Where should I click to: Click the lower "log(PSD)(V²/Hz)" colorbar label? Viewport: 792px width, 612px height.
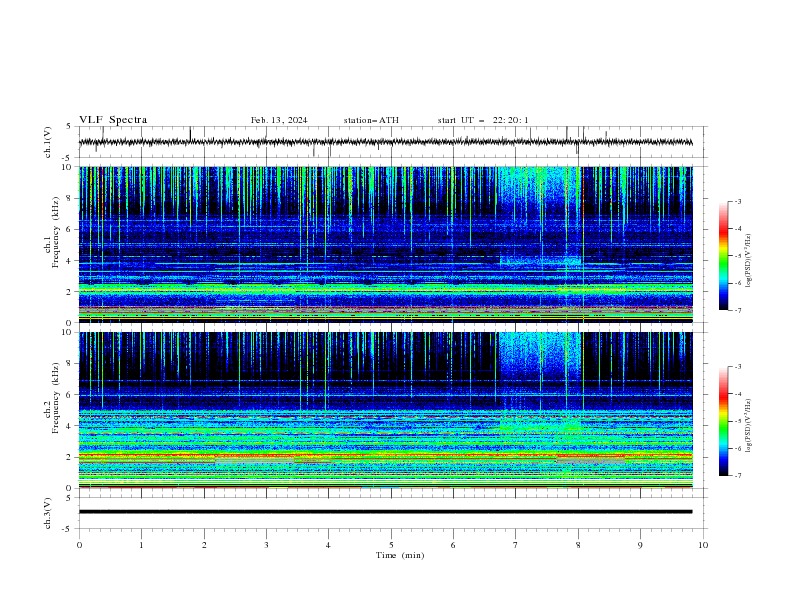(749, 425)
